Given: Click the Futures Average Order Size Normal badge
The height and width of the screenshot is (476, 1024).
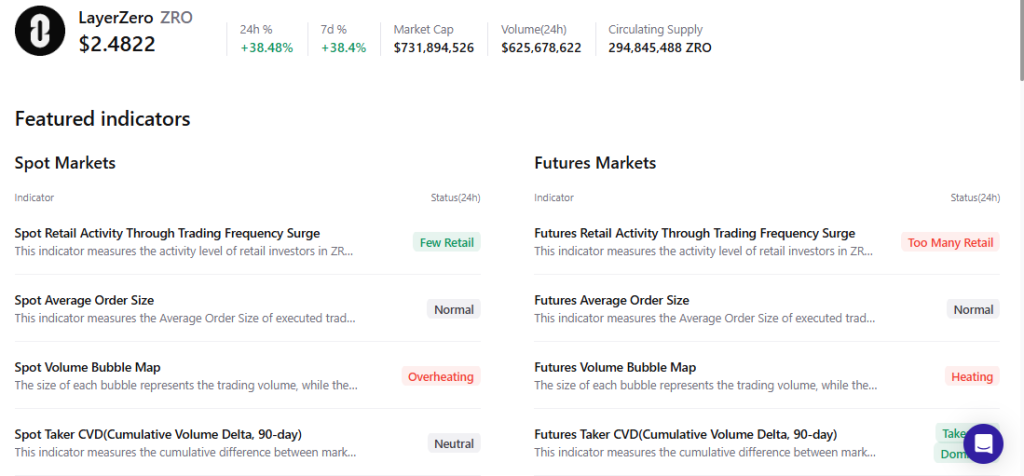Looking at the screenshot, I should pyautogui.click(x=972, y=309).
